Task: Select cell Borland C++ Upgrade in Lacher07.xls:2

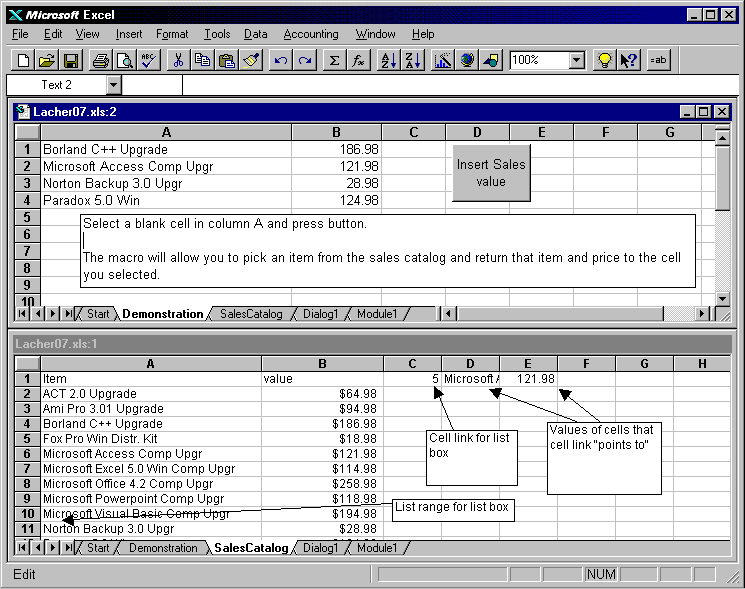Action: click(x=166, y=150)
